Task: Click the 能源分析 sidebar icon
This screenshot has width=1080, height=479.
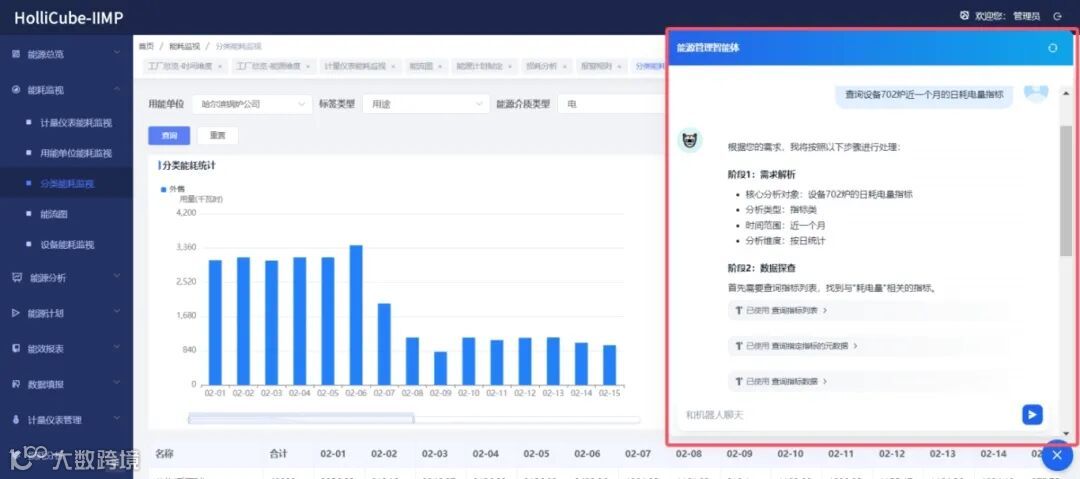Action: (x=17, y=277)
